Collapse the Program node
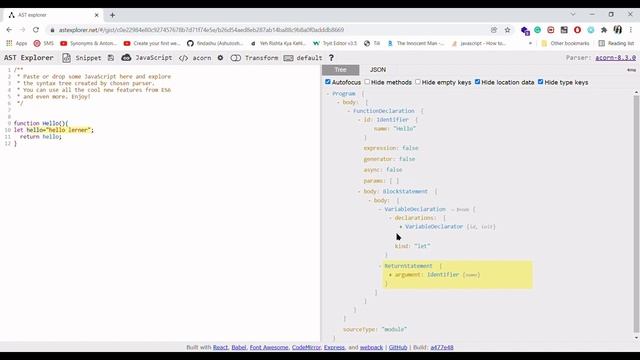This screenshot has height=360, width=640. pos(328,94)
